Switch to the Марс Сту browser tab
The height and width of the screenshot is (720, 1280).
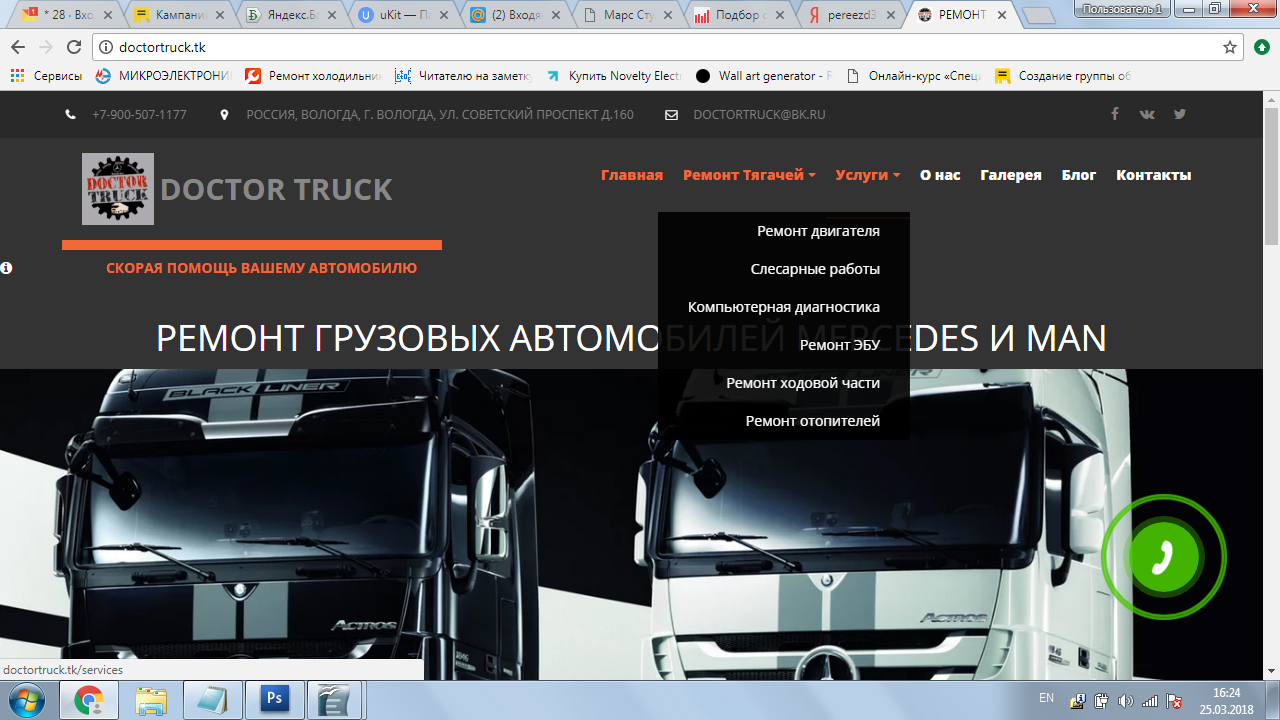point(629,14)
